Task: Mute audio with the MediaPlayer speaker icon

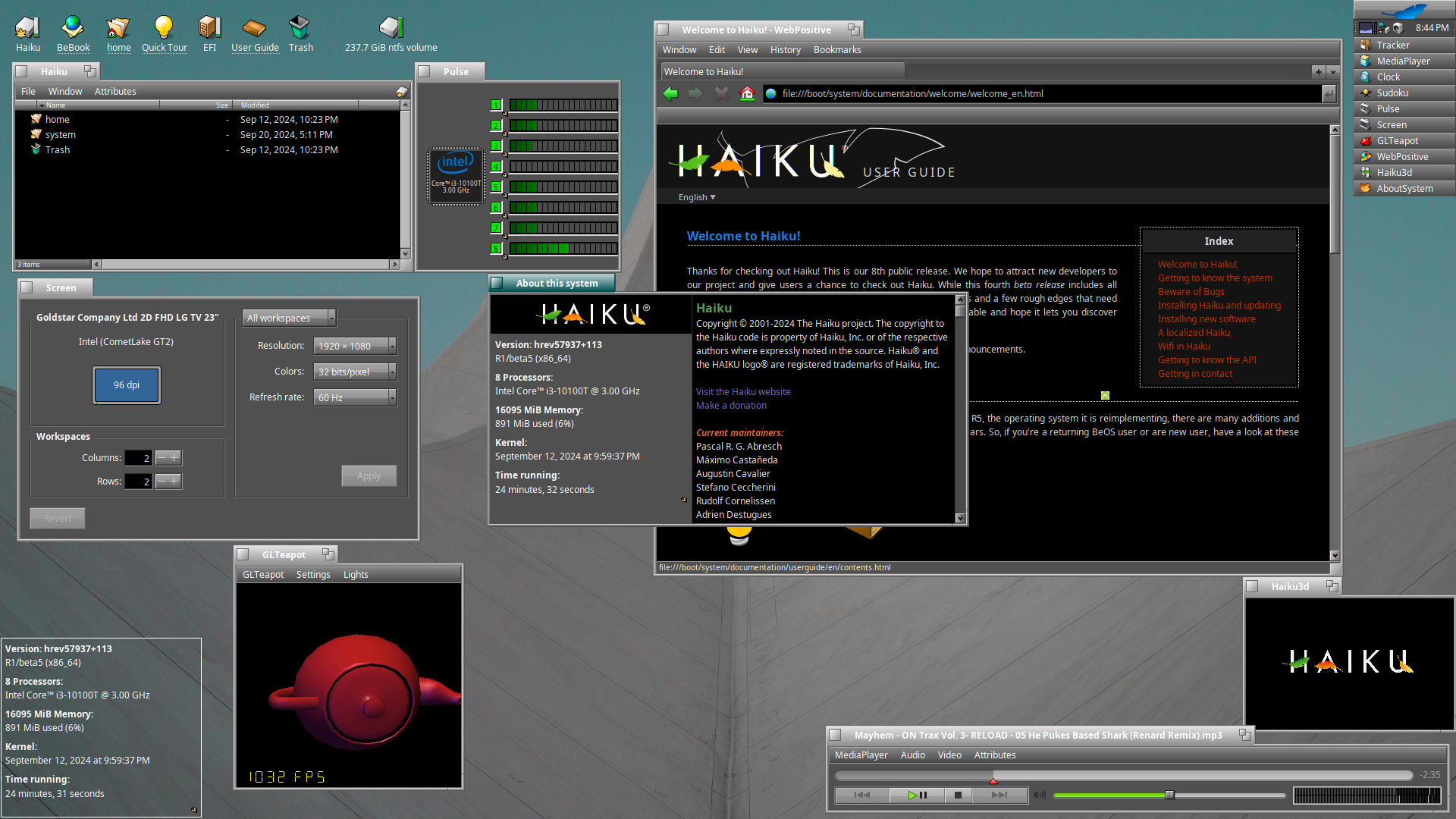Action: tap(1039, 795)
